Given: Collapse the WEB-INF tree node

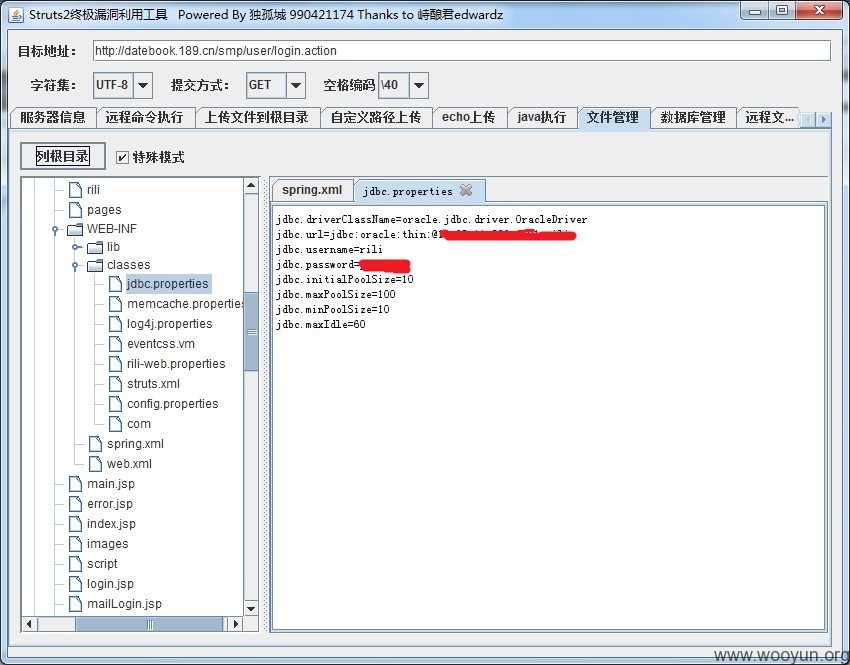Looking at the screenshot, I should [x=55, y=230].
